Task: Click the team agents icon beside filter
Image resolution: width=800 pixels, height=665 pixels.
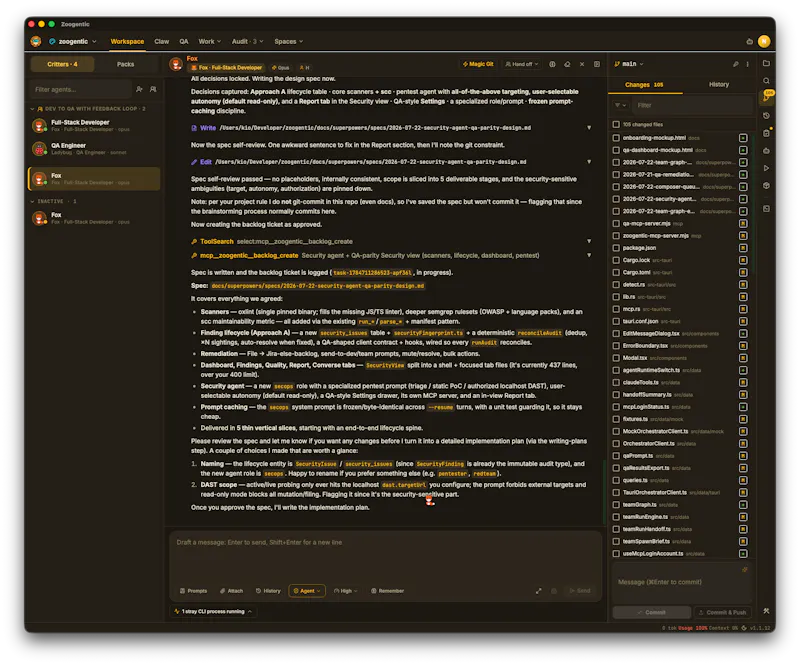Action: [x=153, y=89]
